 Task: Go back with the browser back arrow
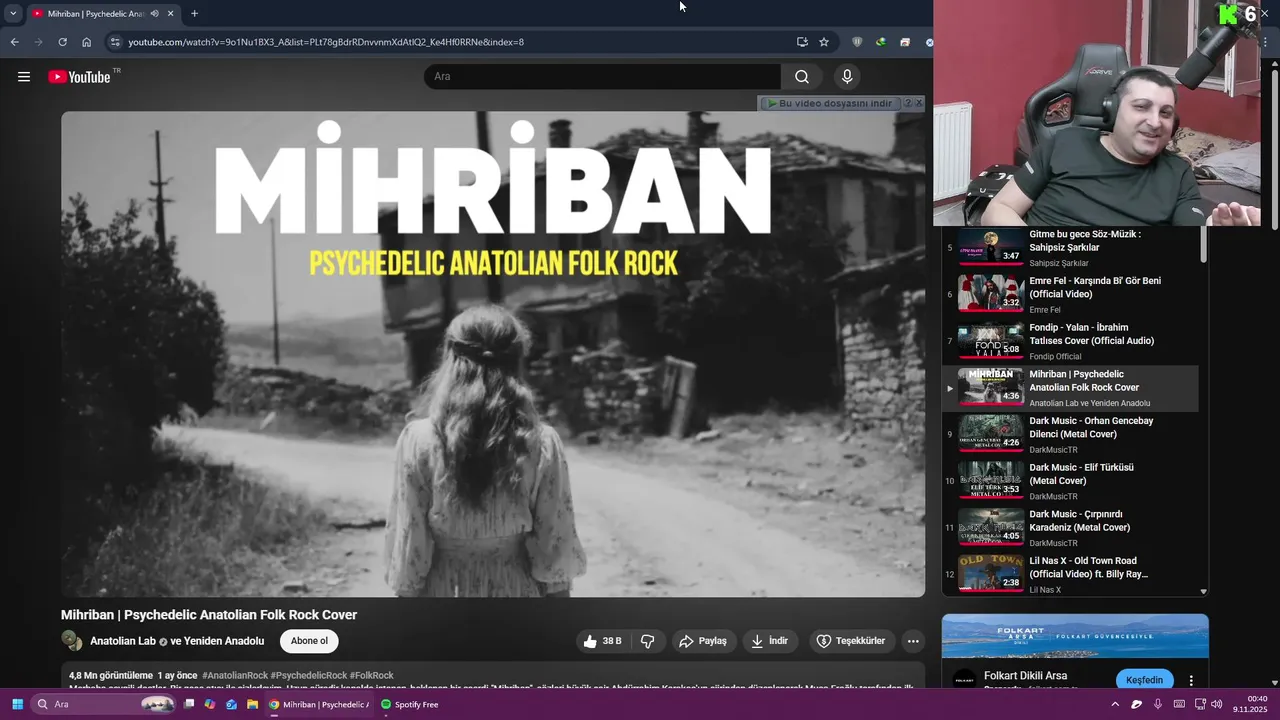point(14,42)
